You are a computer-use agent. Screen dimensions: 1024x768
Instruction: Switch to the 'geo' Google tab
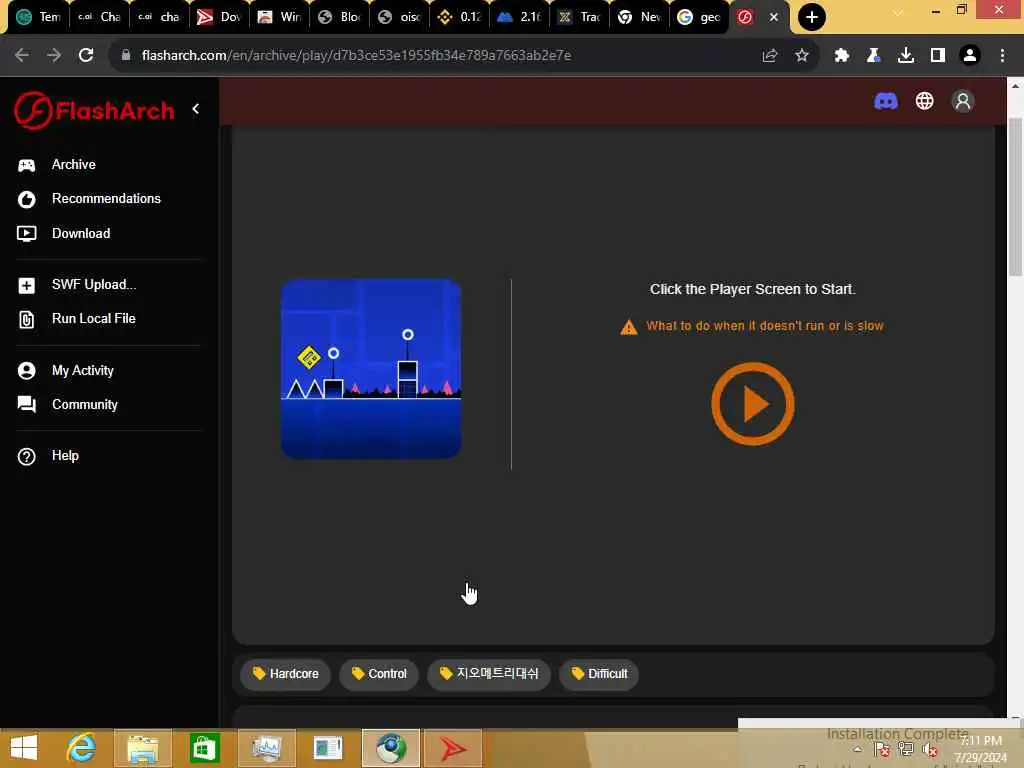coord(699,18)
